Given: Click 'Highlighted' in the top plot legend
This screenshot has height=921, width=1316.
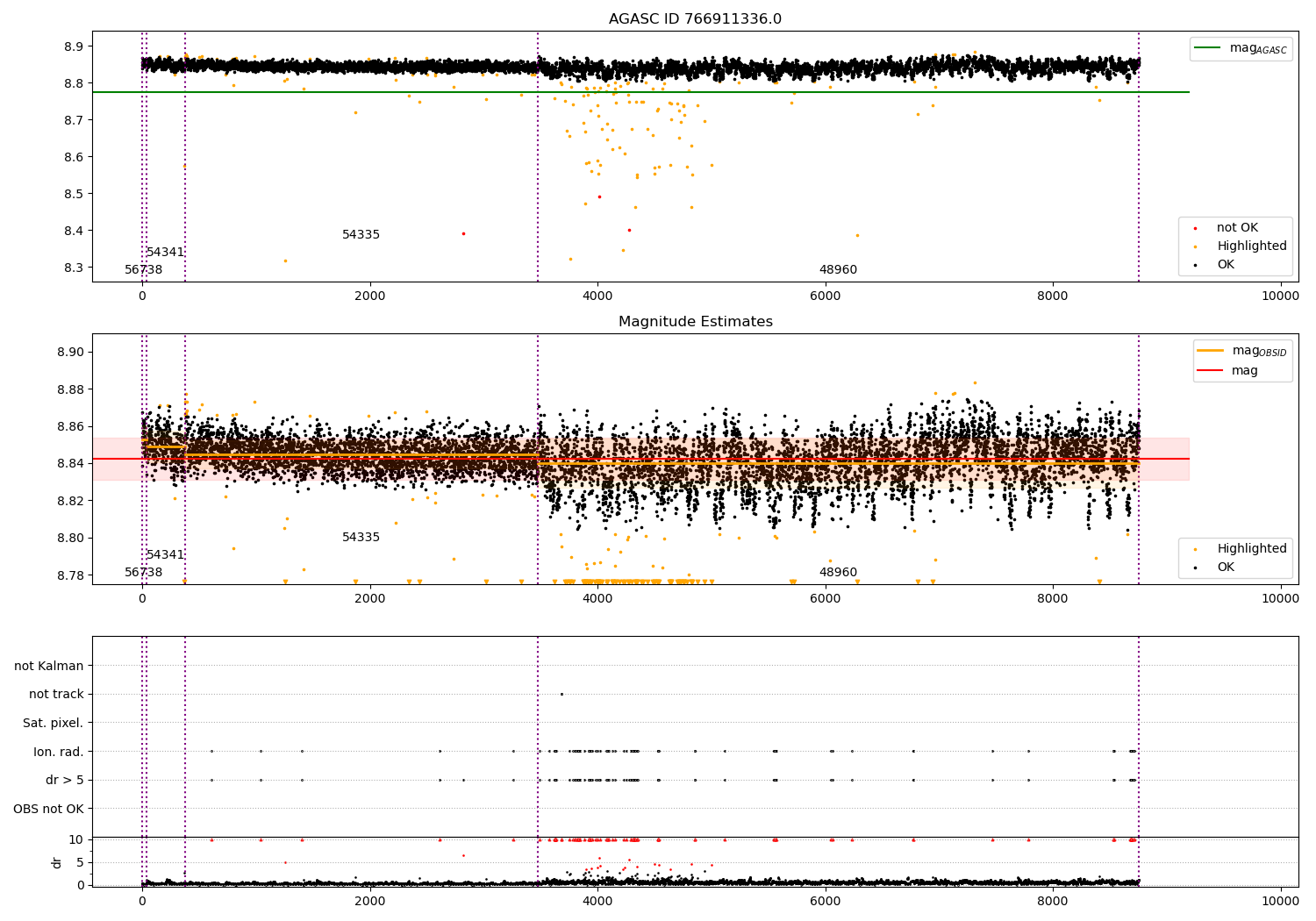Looking at the screenshot, I should 1251,246.
